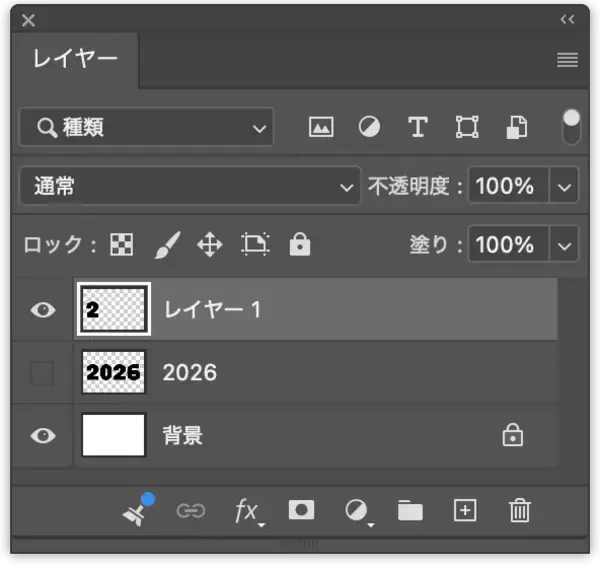Add a layer mask icon
Image resolution: width=600 pixels, height=568 pixels.
pyautogui.click(x=301, y=510)
